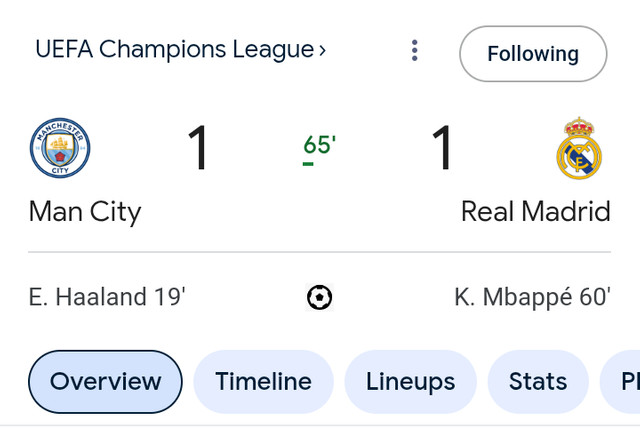Click the live 65' match minute indicator

(x=319, y=145)
